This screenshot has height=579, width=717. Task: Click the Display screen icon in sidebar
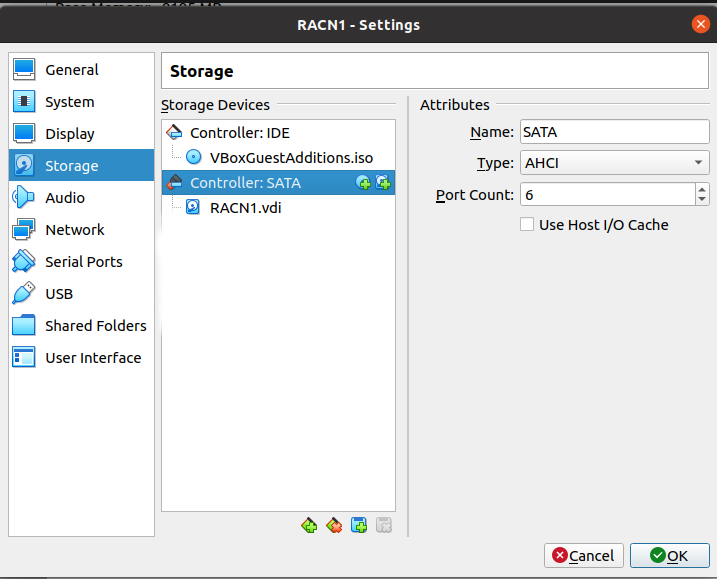tap(24, 134)
